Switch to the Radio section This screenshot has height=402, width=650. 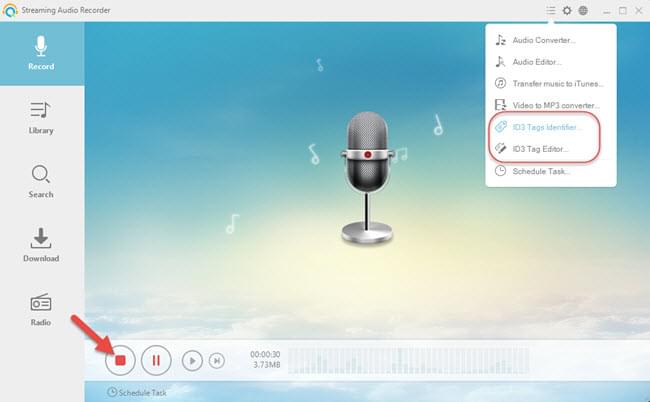41,309
